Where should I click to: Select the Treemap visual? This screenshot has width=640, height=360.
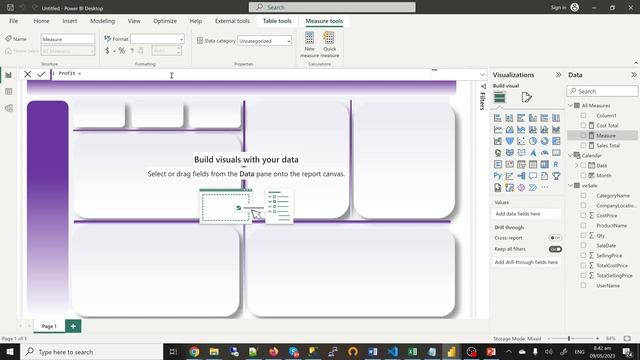[x=556, y=141]
